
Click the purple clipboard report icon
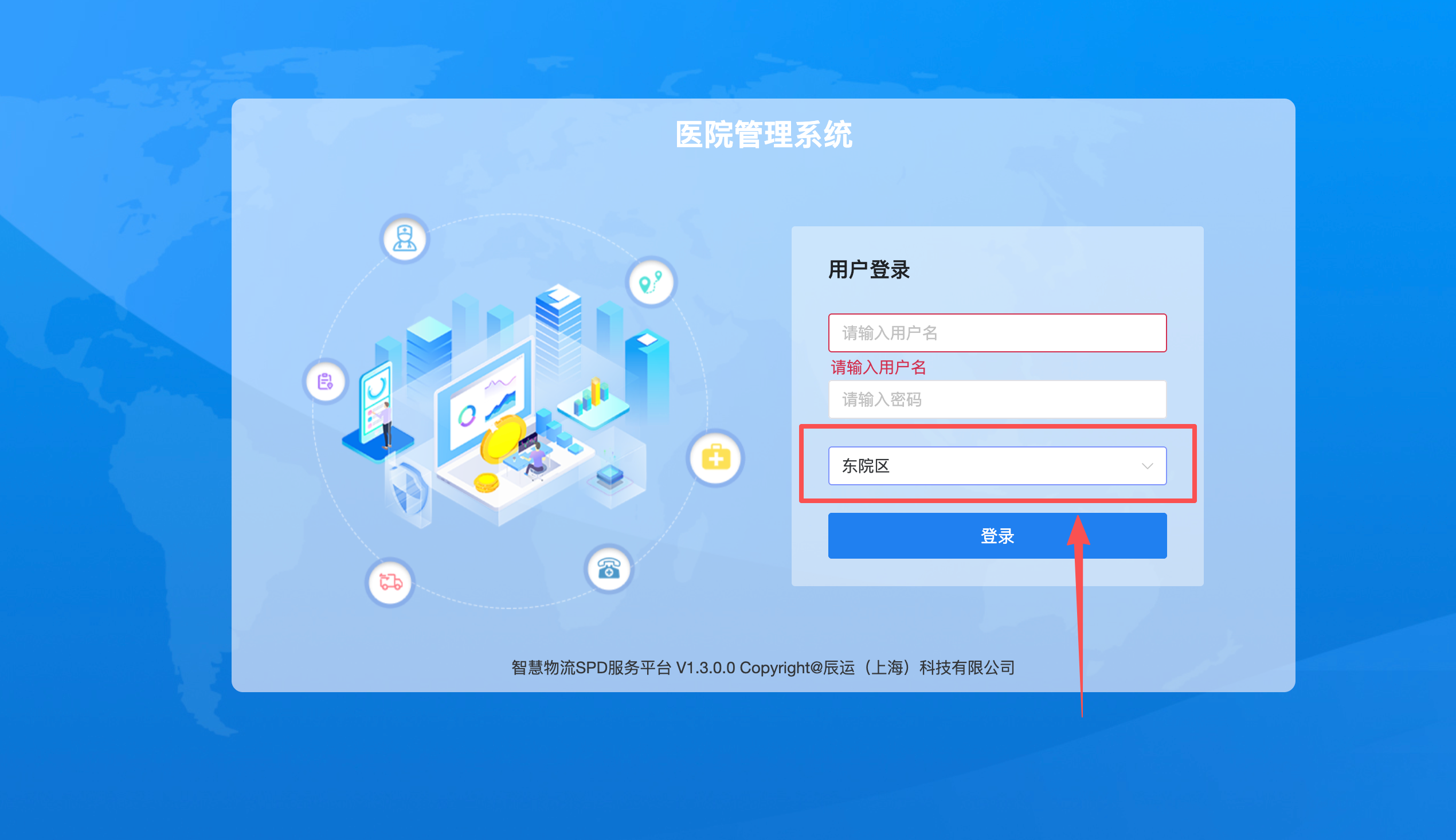point(326,382)
